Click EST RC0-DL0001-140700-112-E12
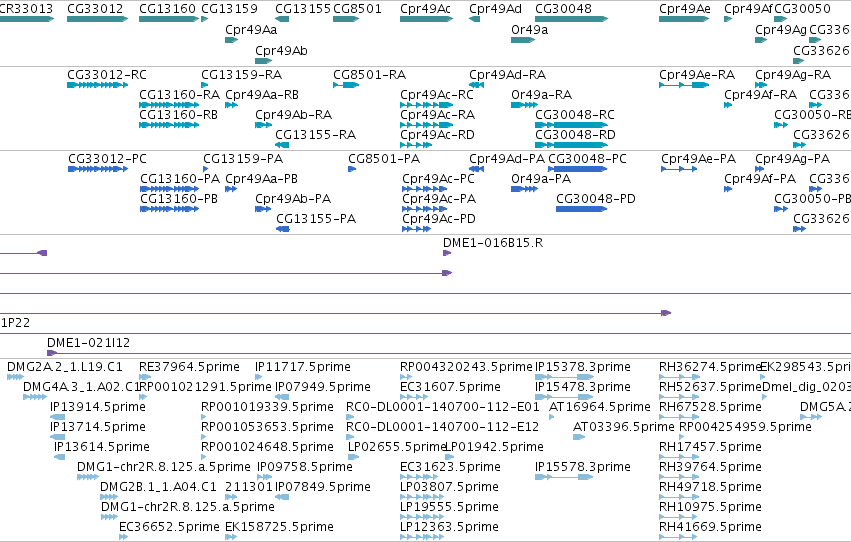The image size is (851, 542). click(x=442, y=428)
